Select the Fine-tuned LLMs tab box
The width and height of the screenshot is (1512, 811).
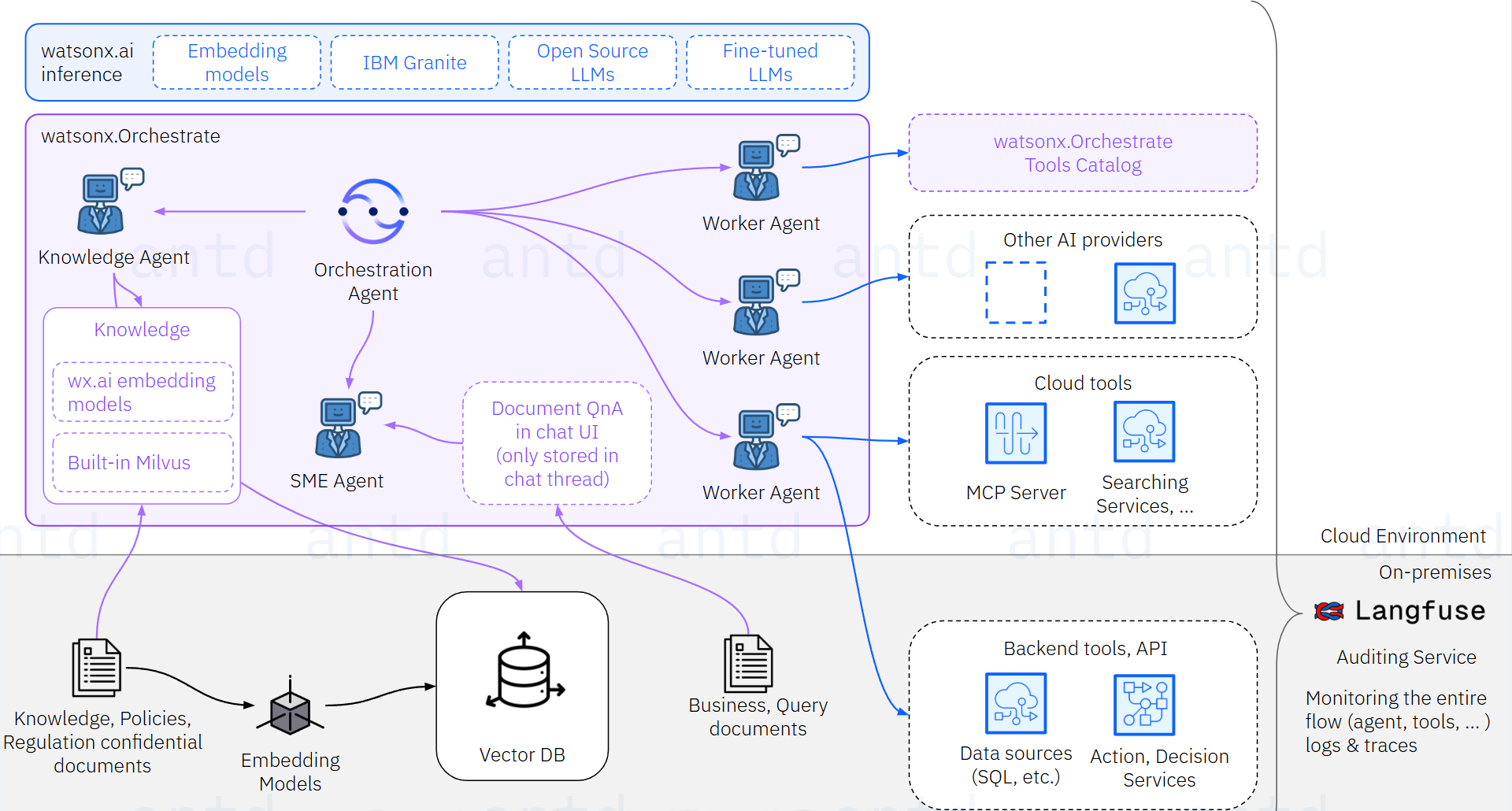point(769,62)
